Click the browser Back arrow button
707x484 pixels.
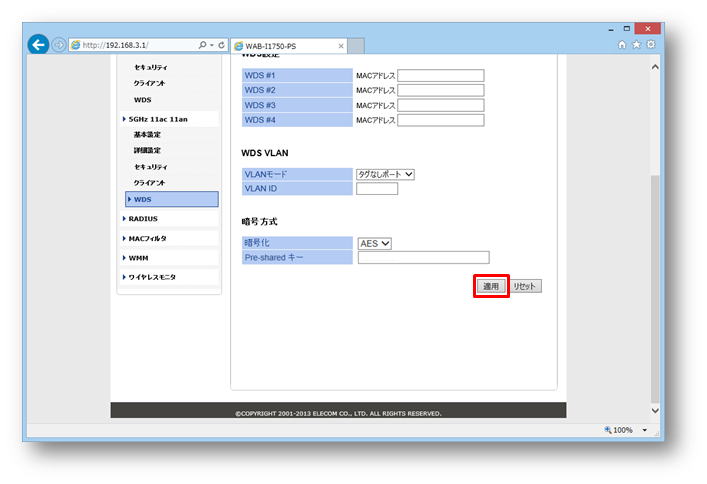38,45
